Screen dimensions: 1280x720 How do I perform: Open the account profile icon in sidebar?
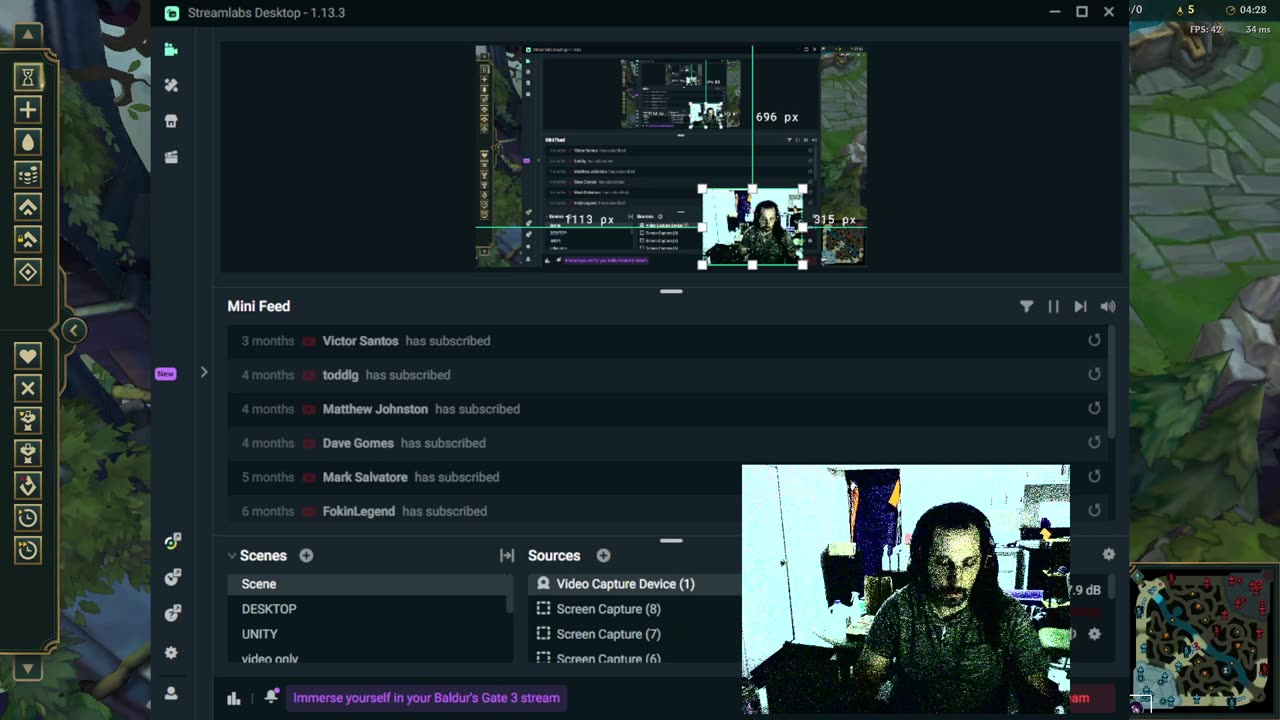pyautogui.click(x=171, y=692)
